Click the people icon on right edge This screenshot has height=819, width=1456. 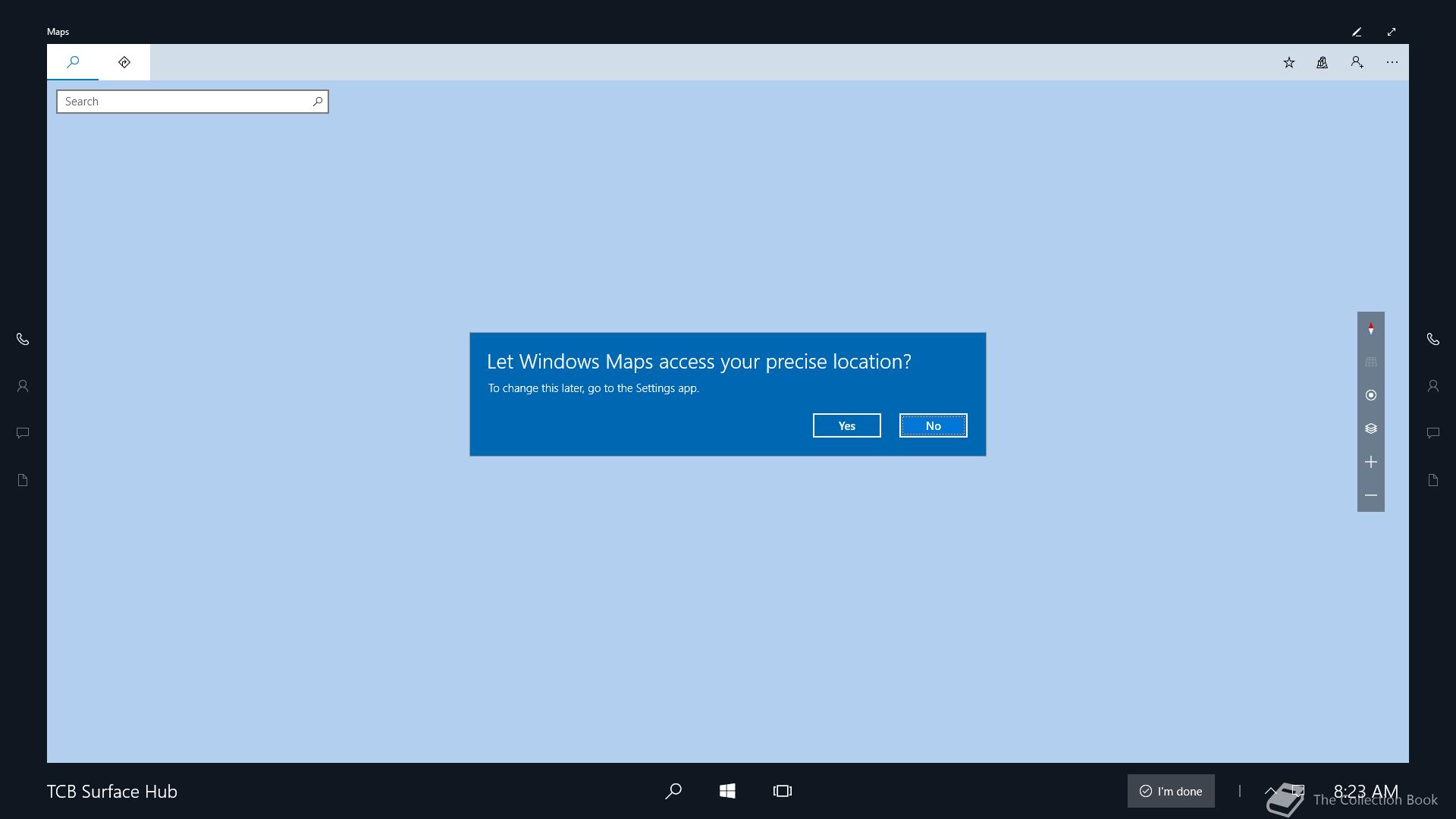coord(1433,386)
